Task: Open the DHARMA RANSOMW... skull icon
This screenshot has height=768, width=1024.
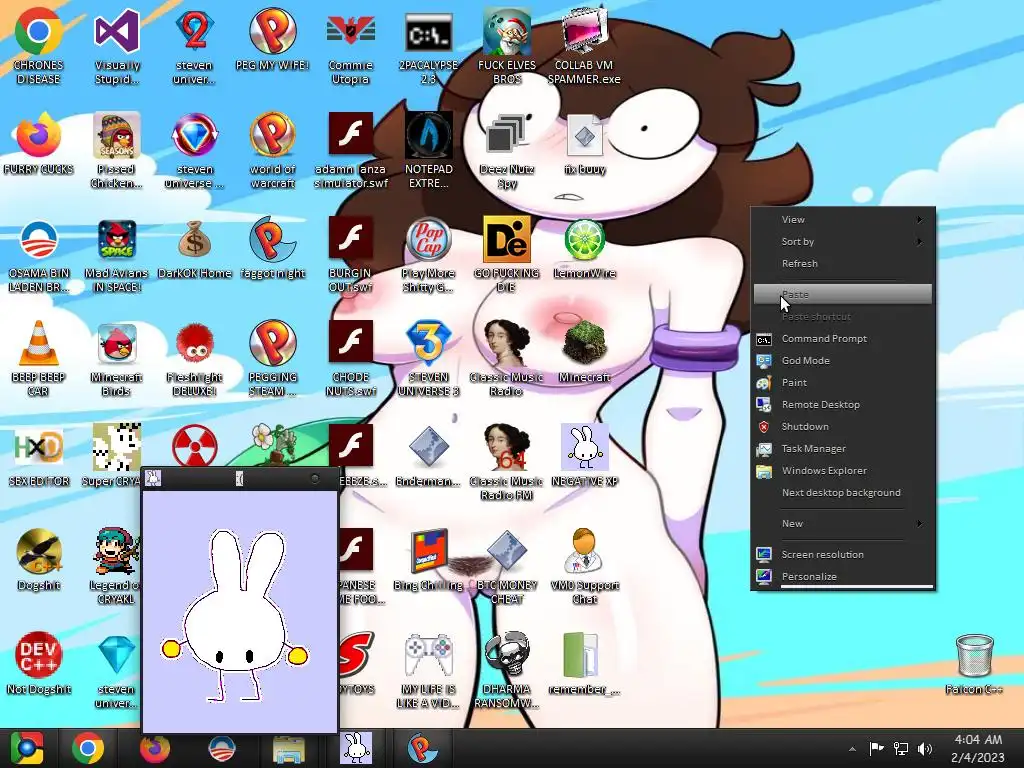Action: (x=506, y=655)
